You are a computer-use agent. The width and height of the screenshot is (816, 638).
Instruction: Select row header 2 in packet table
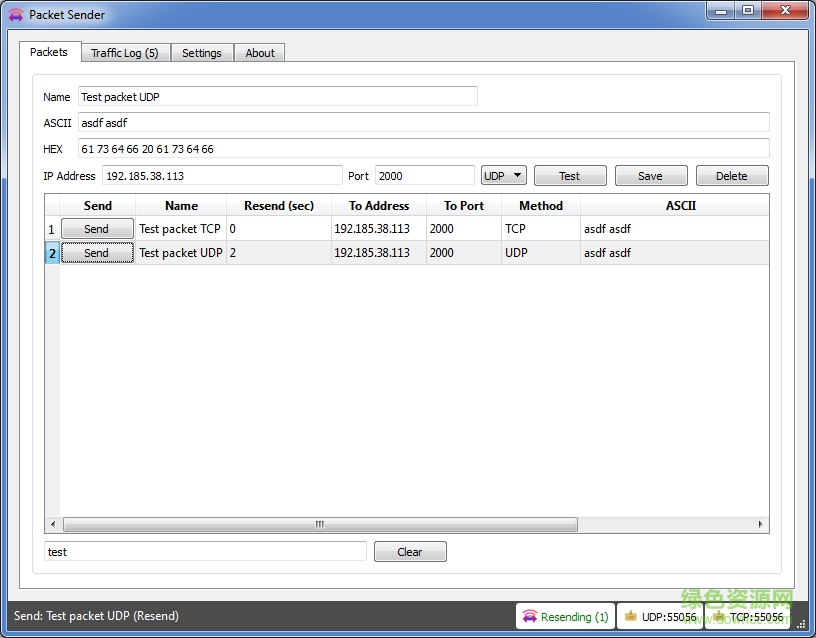[x=52, y=253]
